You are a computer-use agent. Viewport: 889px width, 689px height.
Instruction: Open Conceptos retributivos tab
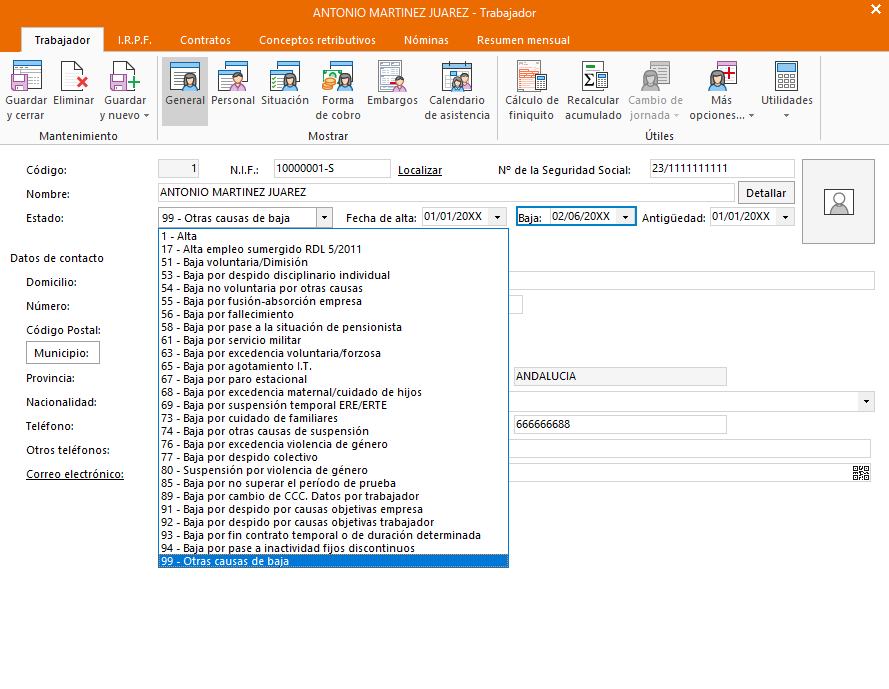click(x=317, y=40)
